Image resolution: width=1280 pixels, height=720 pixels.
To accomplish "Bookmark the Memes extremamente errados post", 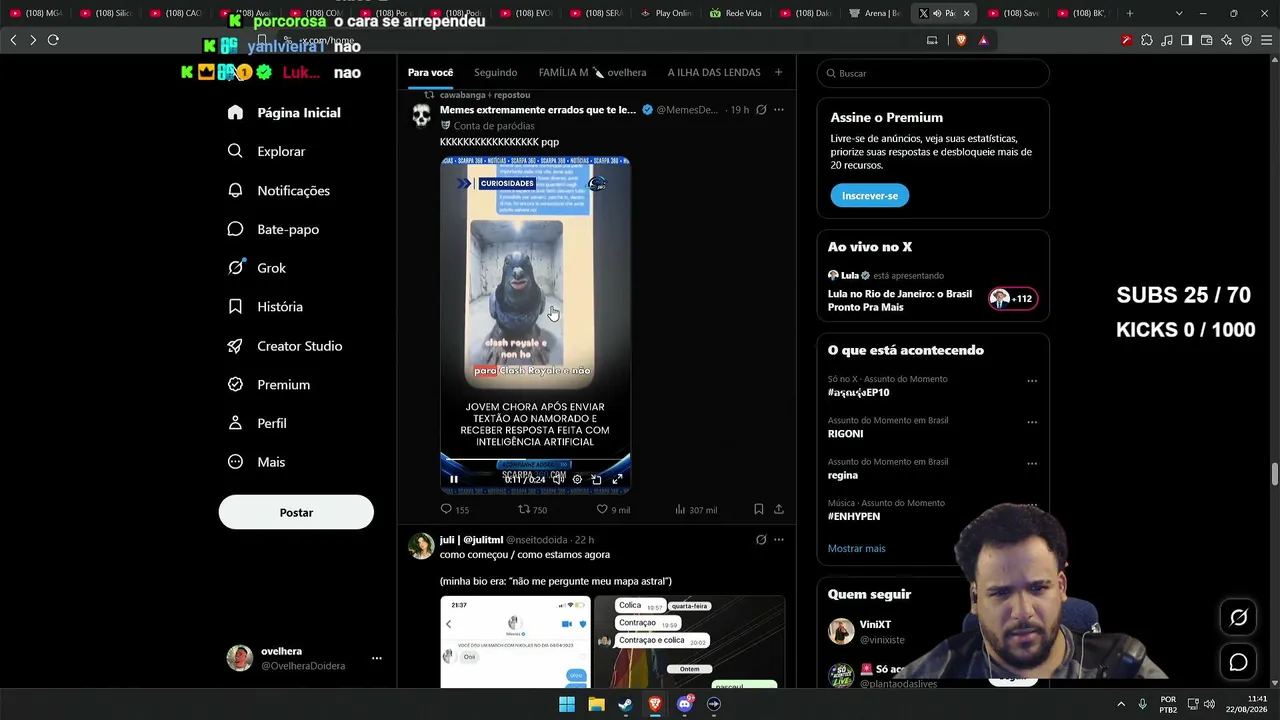I will point(759,510).
